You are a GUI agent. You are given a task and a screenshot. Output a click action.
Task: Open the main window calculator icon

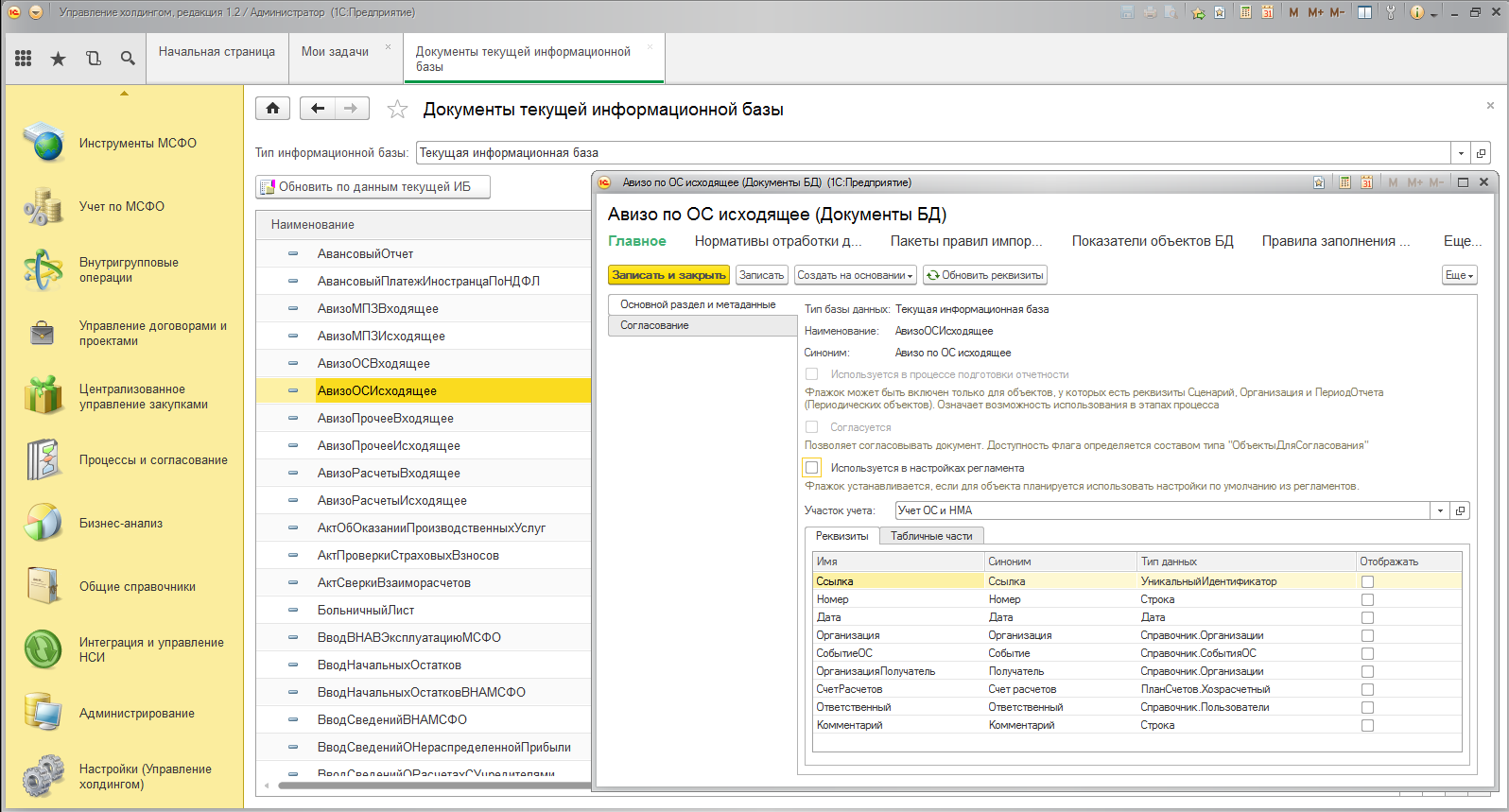[x=1246, y=12]
